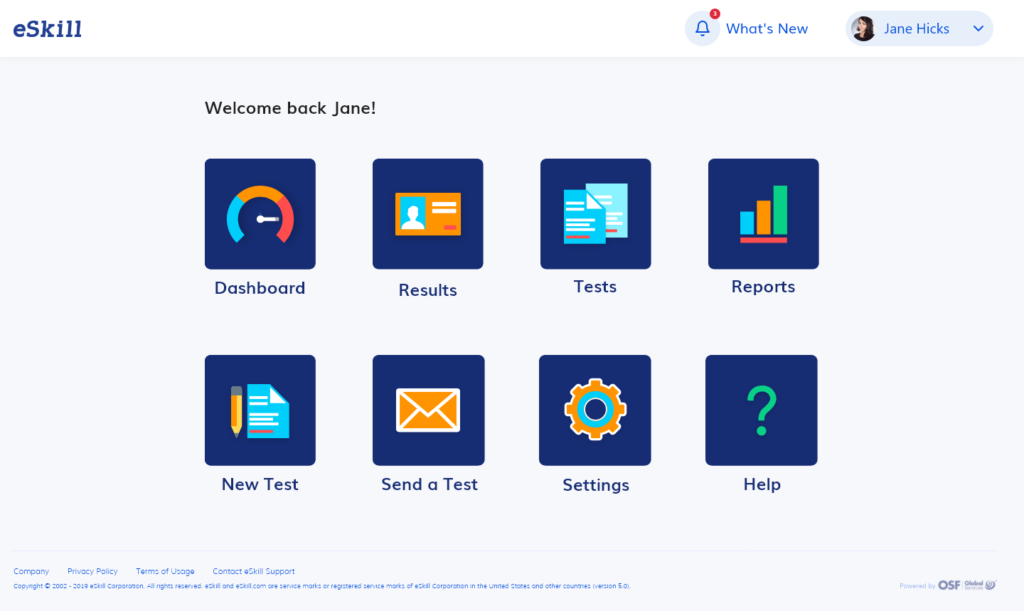The width and height of the screenshot is (1024, 611).
Task: Click the Dashboard text label
Action: pos(260,288)
